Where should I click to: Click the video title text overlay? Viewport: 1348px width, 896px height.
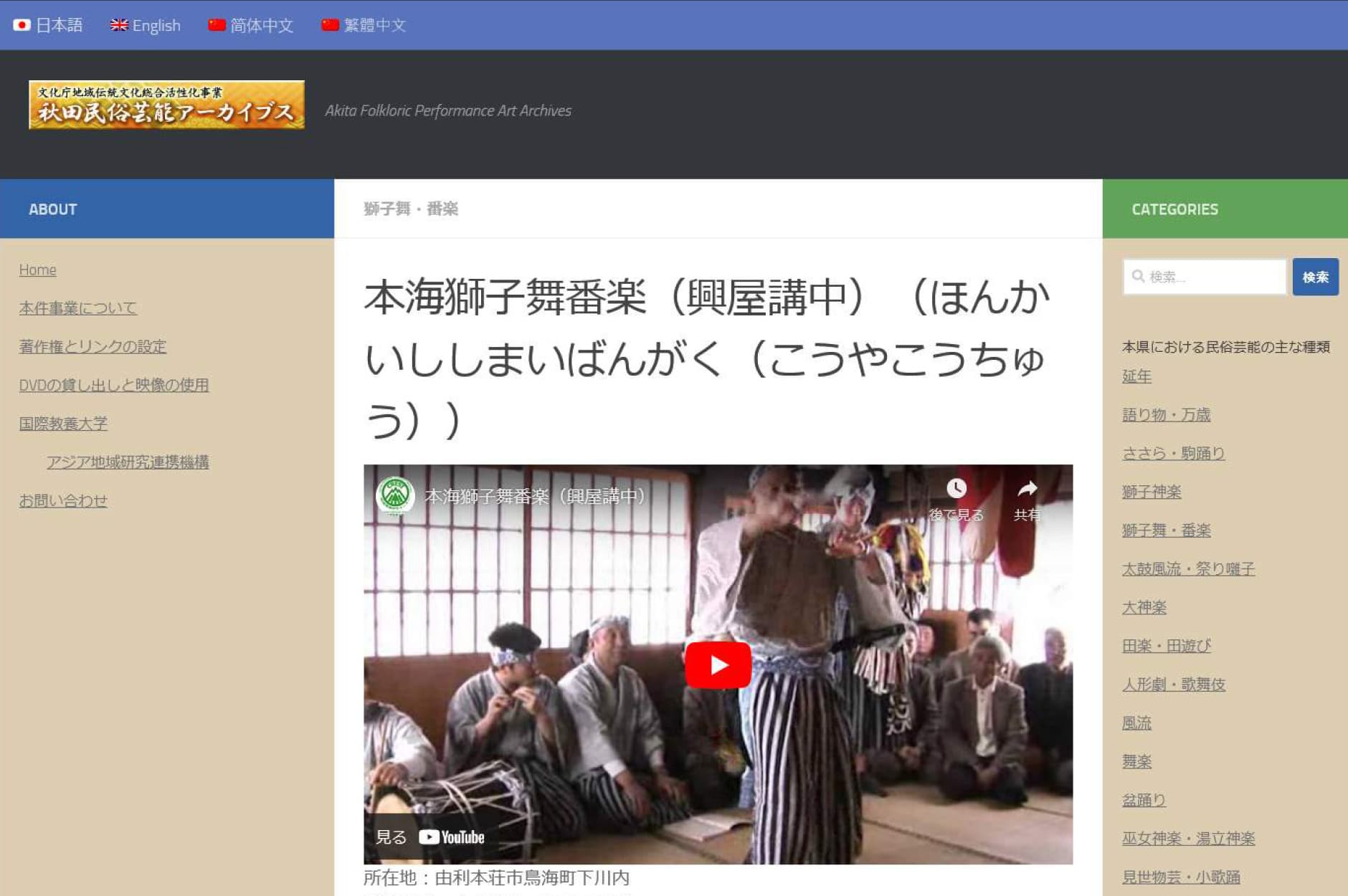point(535,496)
